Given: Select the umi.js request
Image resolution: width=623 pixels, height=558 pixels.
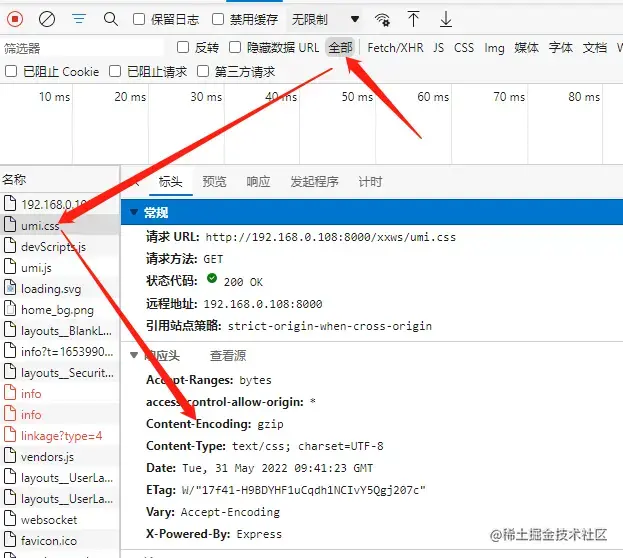Looking at the screenshot, I should 60,267.
